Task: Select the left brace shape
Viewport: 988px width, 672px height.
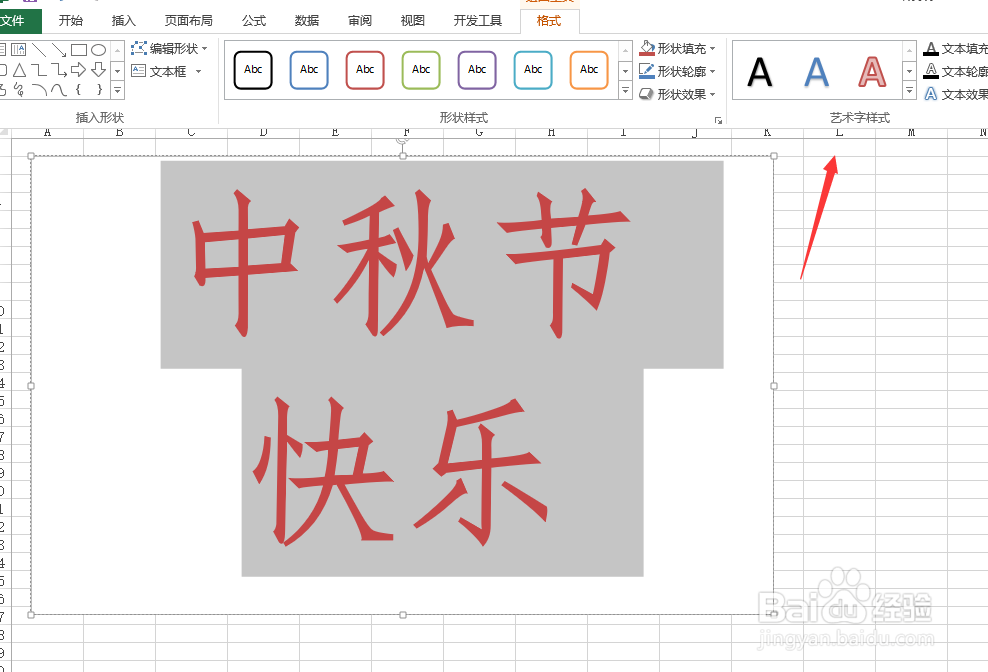Action: click(79, 90)
